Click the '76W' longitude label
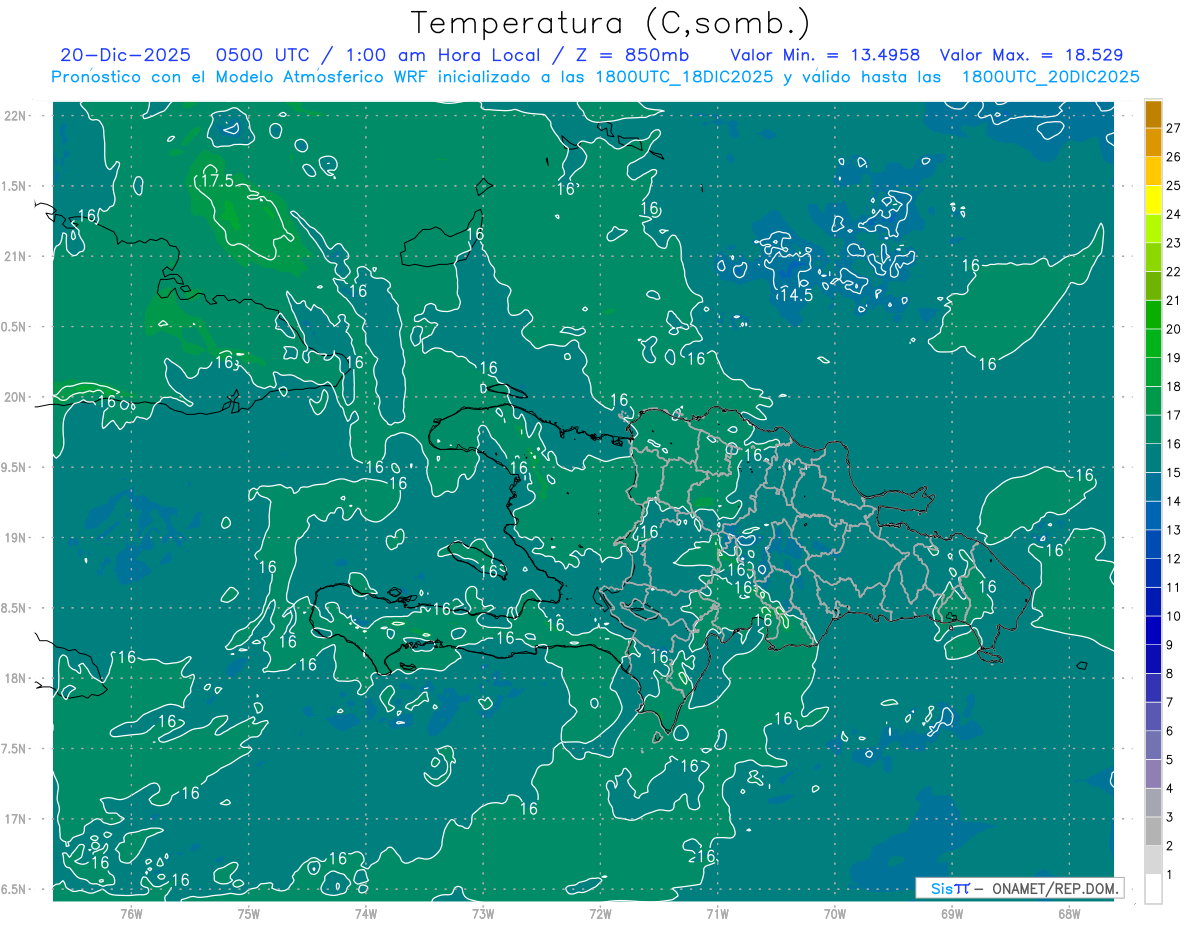Viewport: 1200px width, 927px height. pos(131,913)
